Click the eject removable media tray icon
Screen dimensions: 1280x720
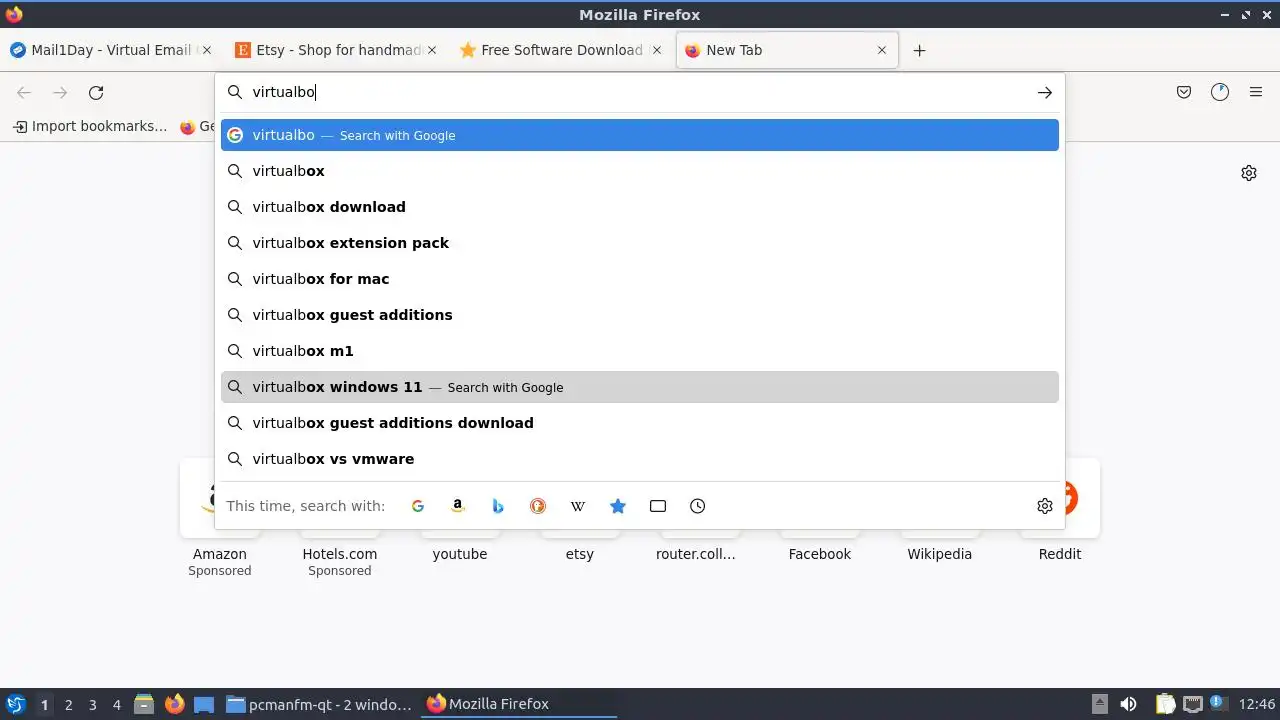(1100, 704)
